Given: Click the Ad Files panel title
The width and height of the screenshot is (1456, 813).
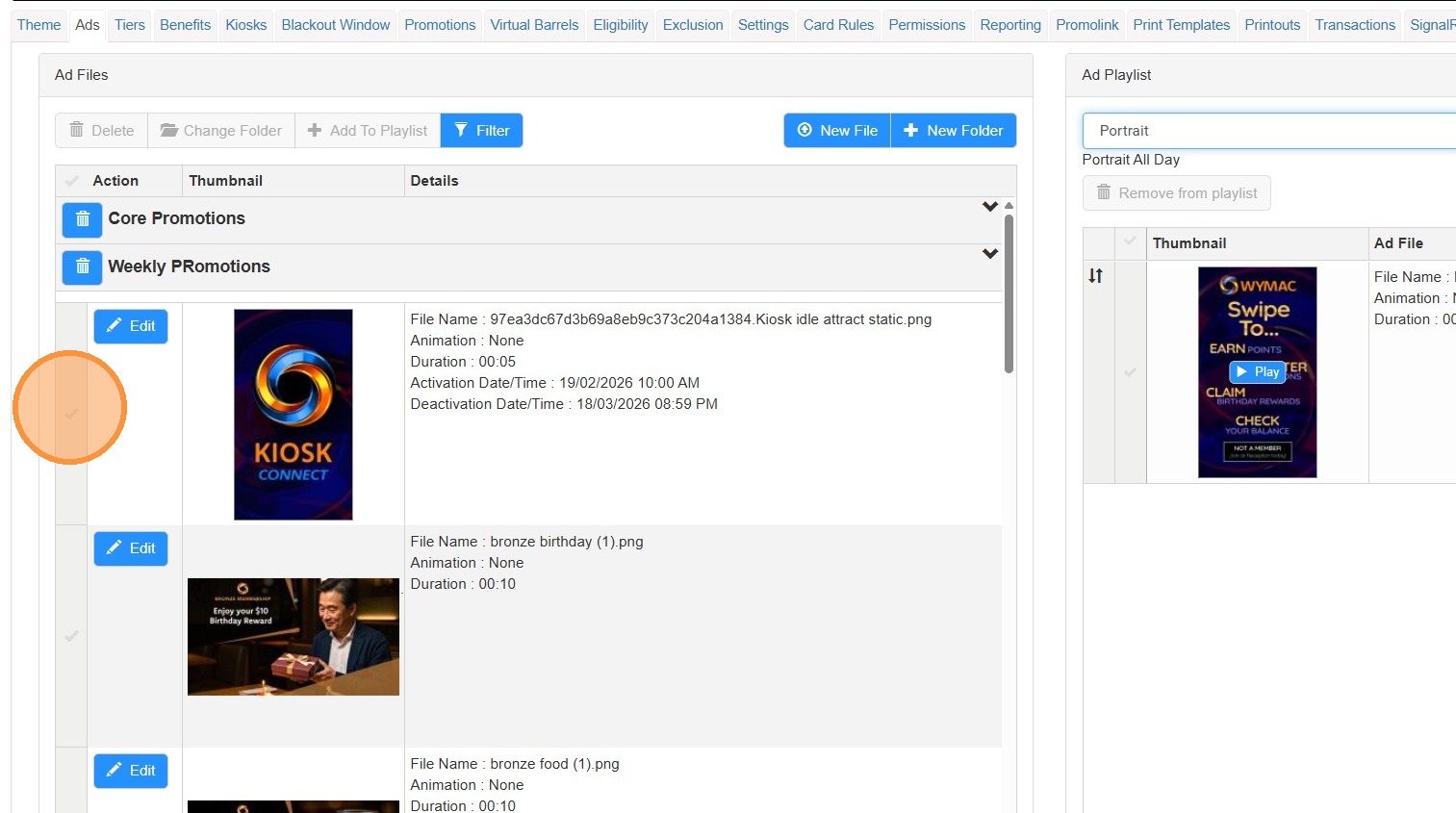Looking at the screenshot, I should pos(82,75).
